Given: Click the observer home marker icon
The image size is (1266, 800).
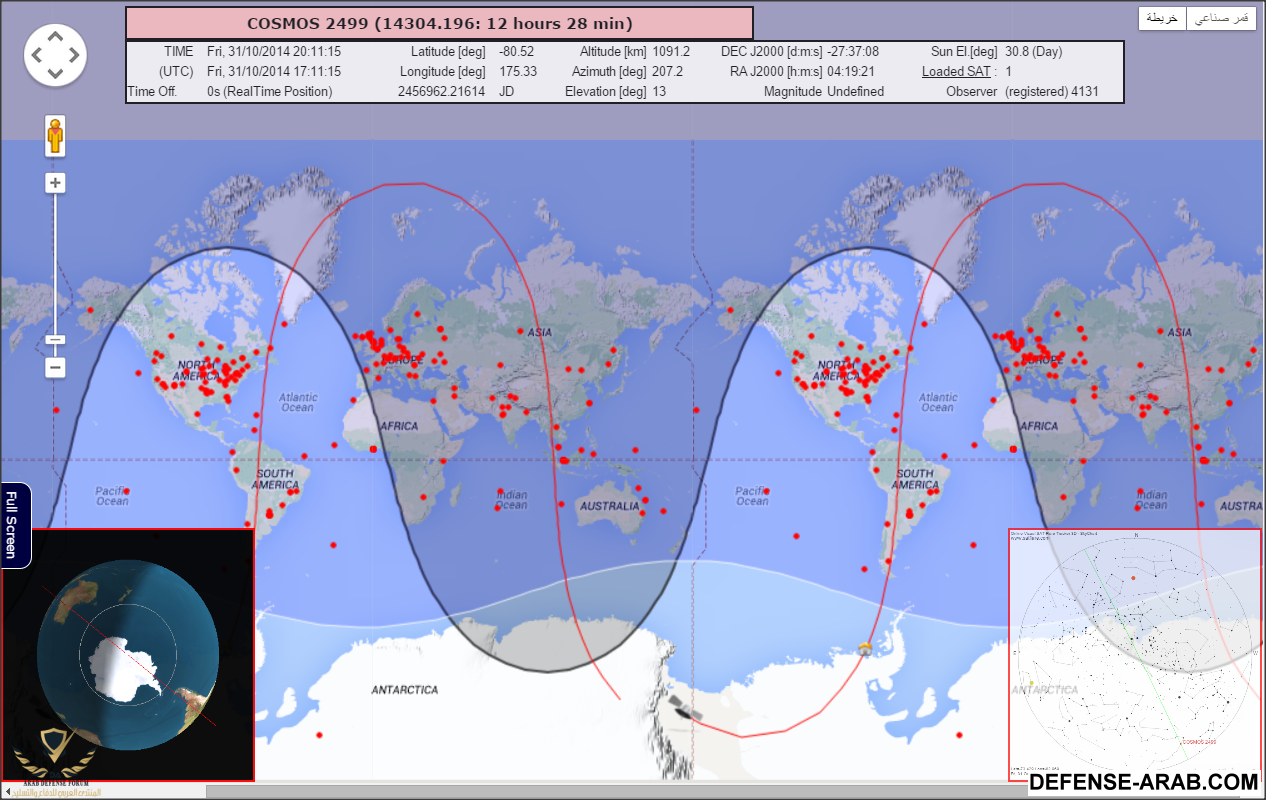Looking at the screenshot, I should pyautogui.click(x=864, y=648).
